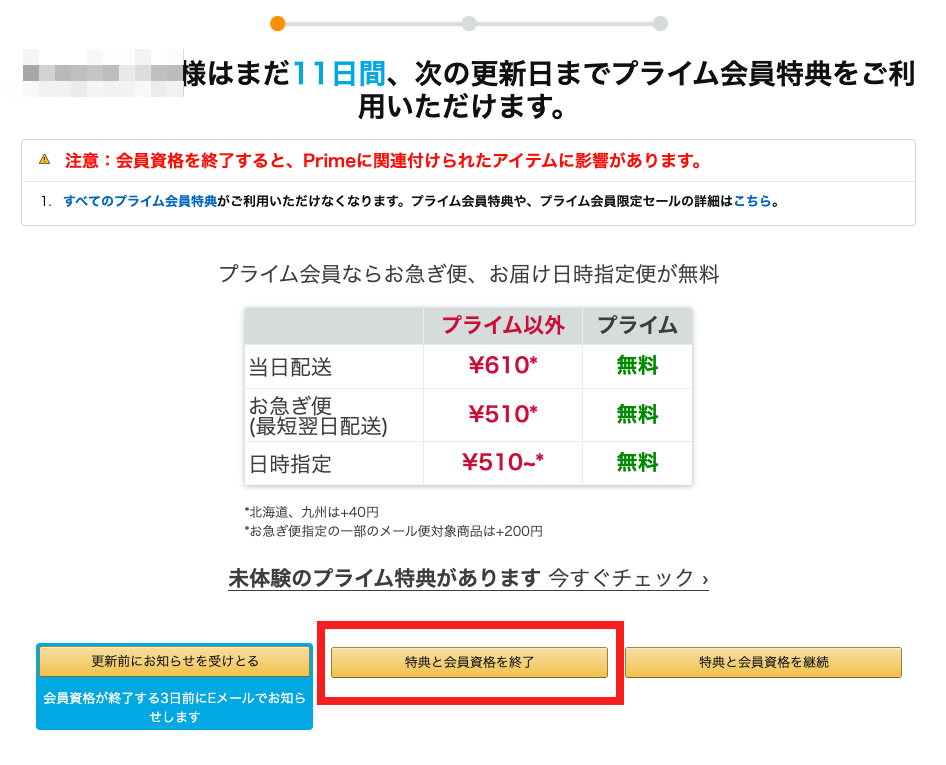The height and width of the screenshot is (765, 946).
Task: Click the ¥510~* price for 日時指定
Action: tap(503, 462)
